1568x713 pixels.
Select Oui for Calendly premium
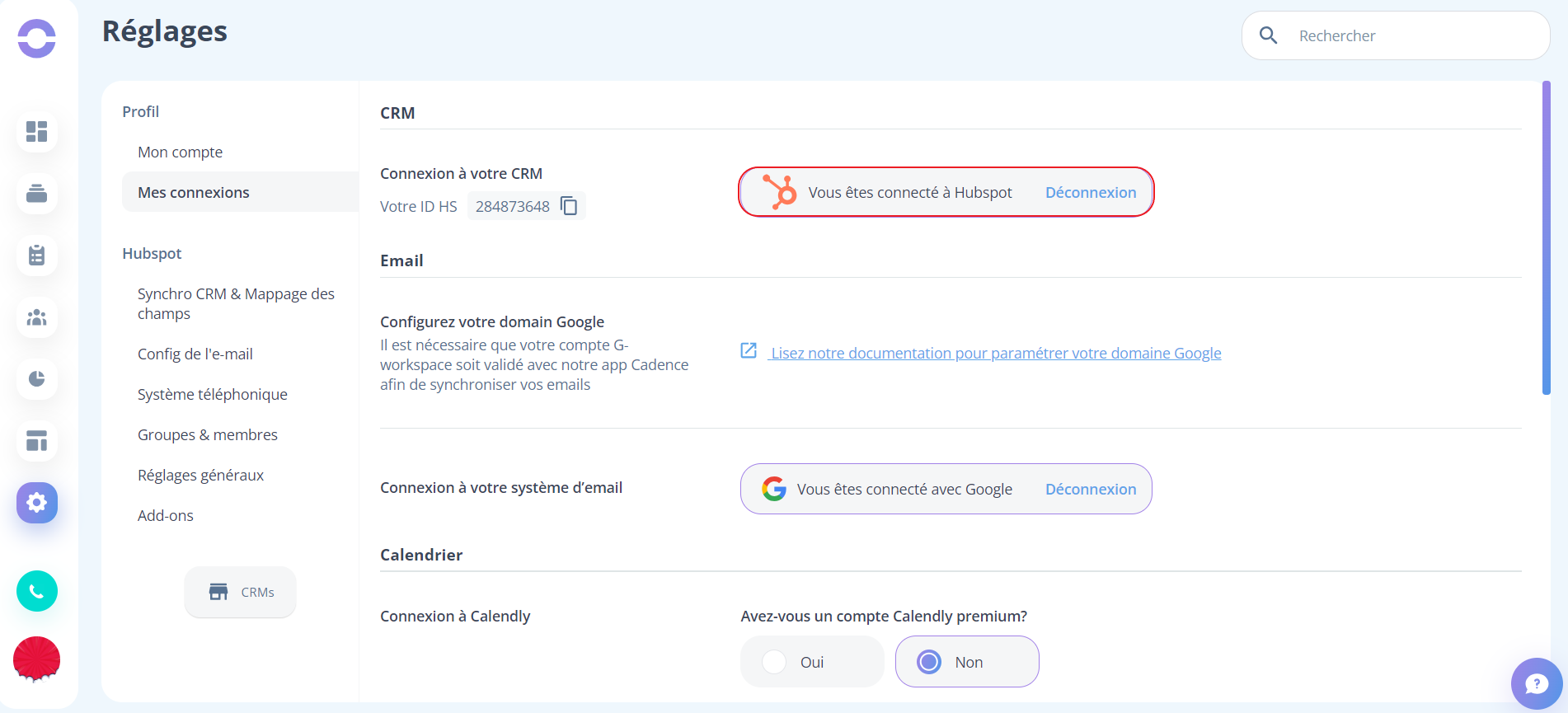tap(812, 661)
